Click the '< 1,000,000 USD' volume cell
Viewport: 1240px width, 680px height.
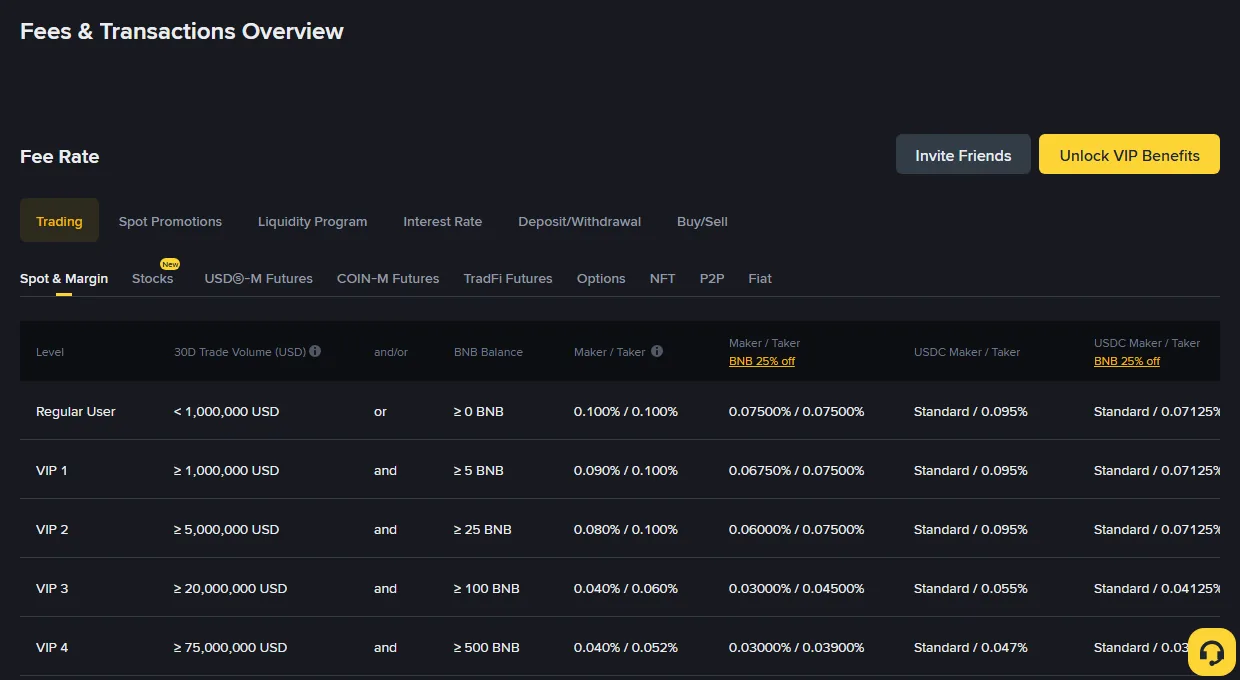(227, 411)
